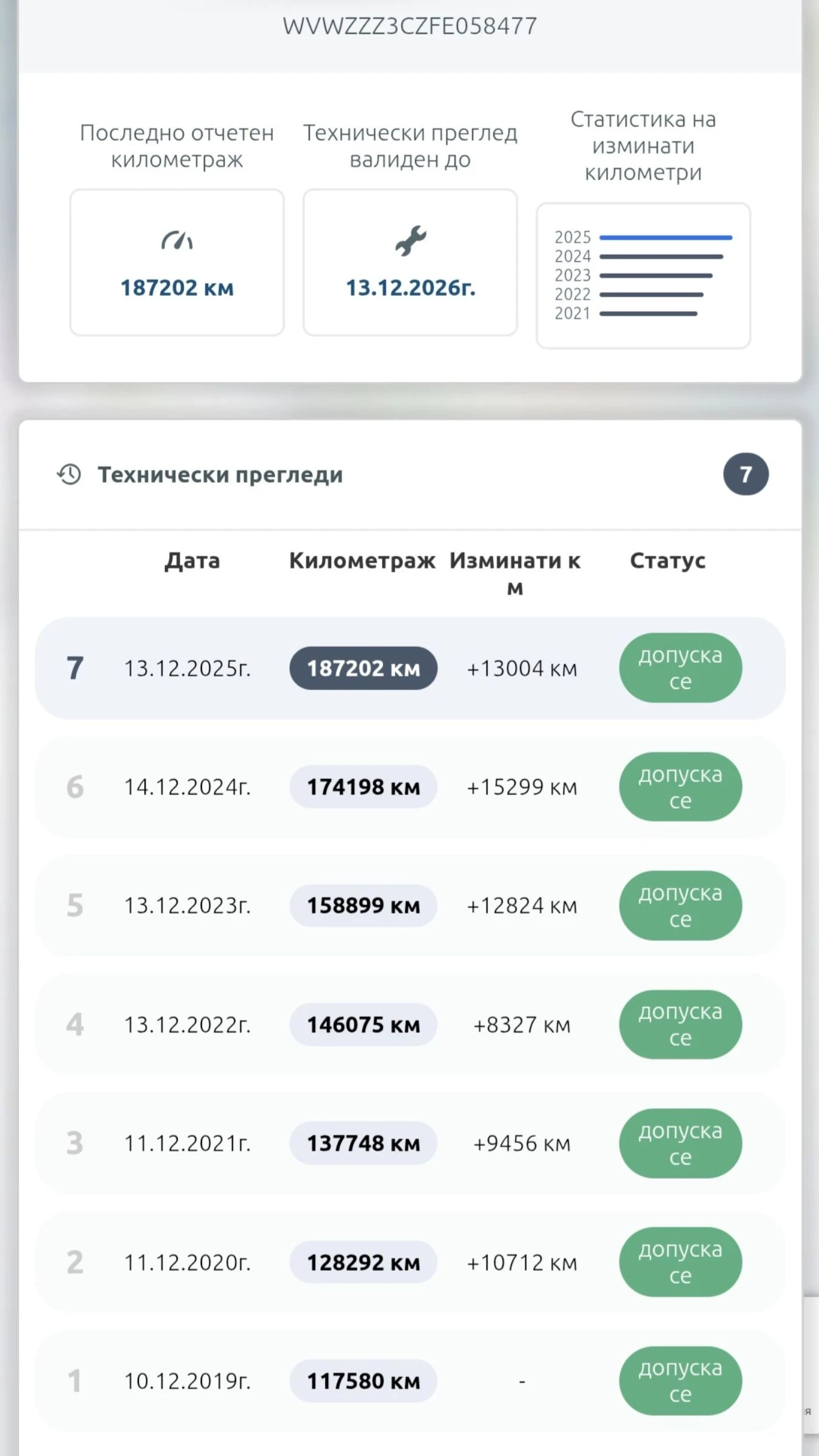Image resolution: width=819 pixels, height=1456 pixels.
Task: Select the 13.12.2023г. inspection row date
Action: 187,906
